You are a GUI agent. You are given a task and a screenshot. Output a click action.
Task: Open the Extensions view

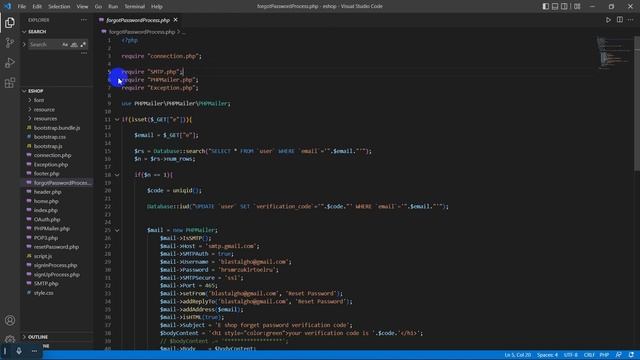click(10, 83)
